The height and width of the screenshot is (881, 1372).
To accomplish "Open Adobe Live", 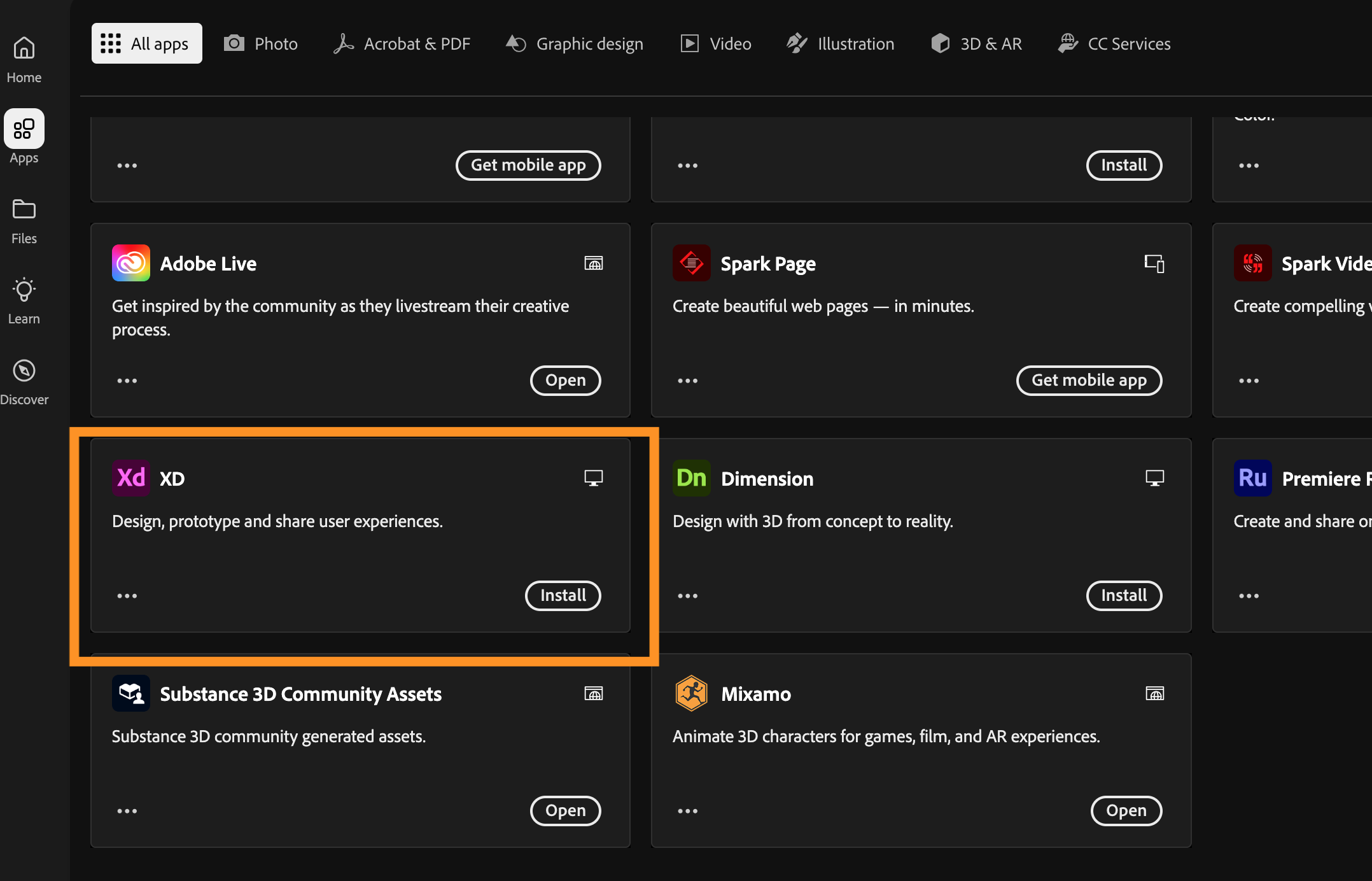I will coord(565,380).
